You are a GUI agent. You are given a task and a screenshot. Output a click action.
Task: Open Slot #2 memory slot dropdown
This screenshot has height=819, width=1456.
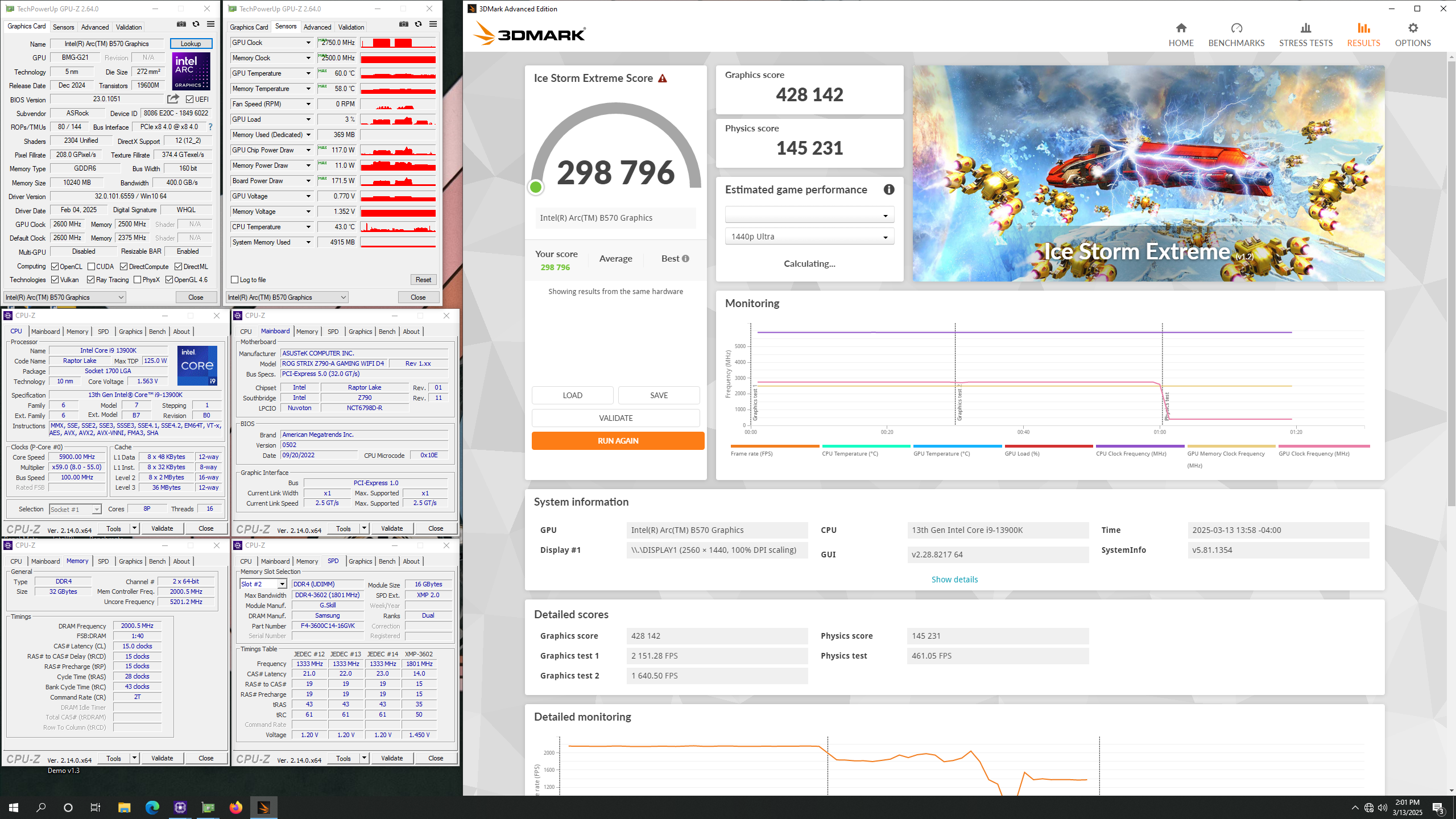[263, 584]
